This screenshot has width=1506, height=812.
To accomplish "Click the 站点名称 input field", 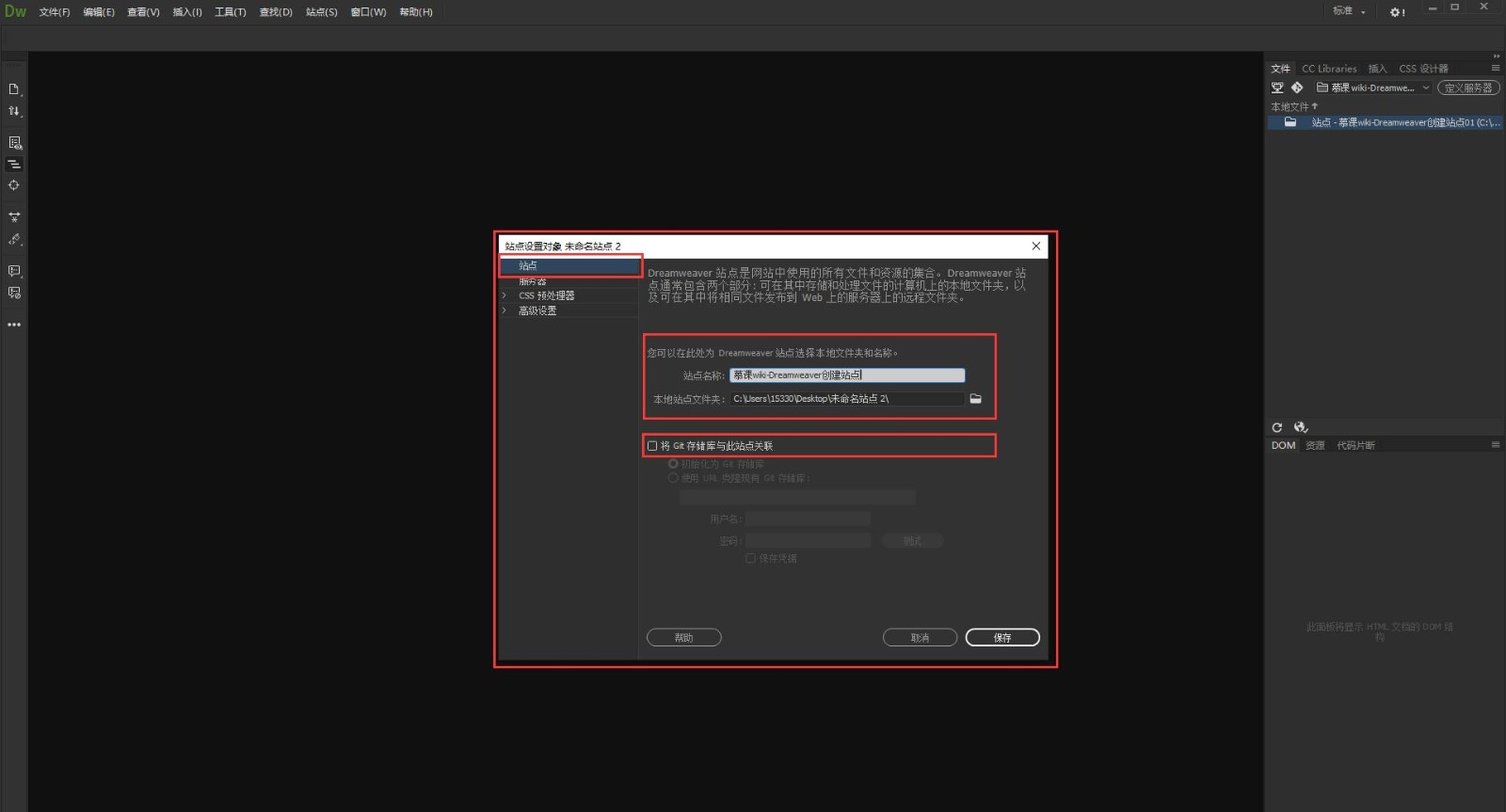I will pyautogui.click(x=847, y=375).
